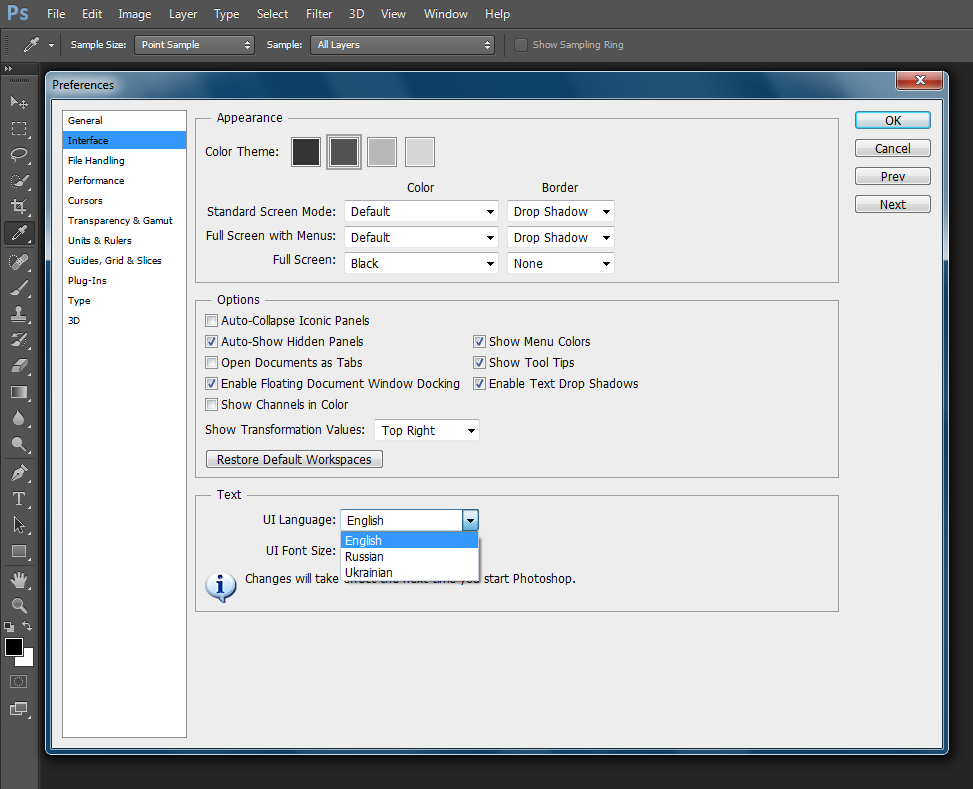Open Standard Screen Mode color dropdown

point(421,212)
